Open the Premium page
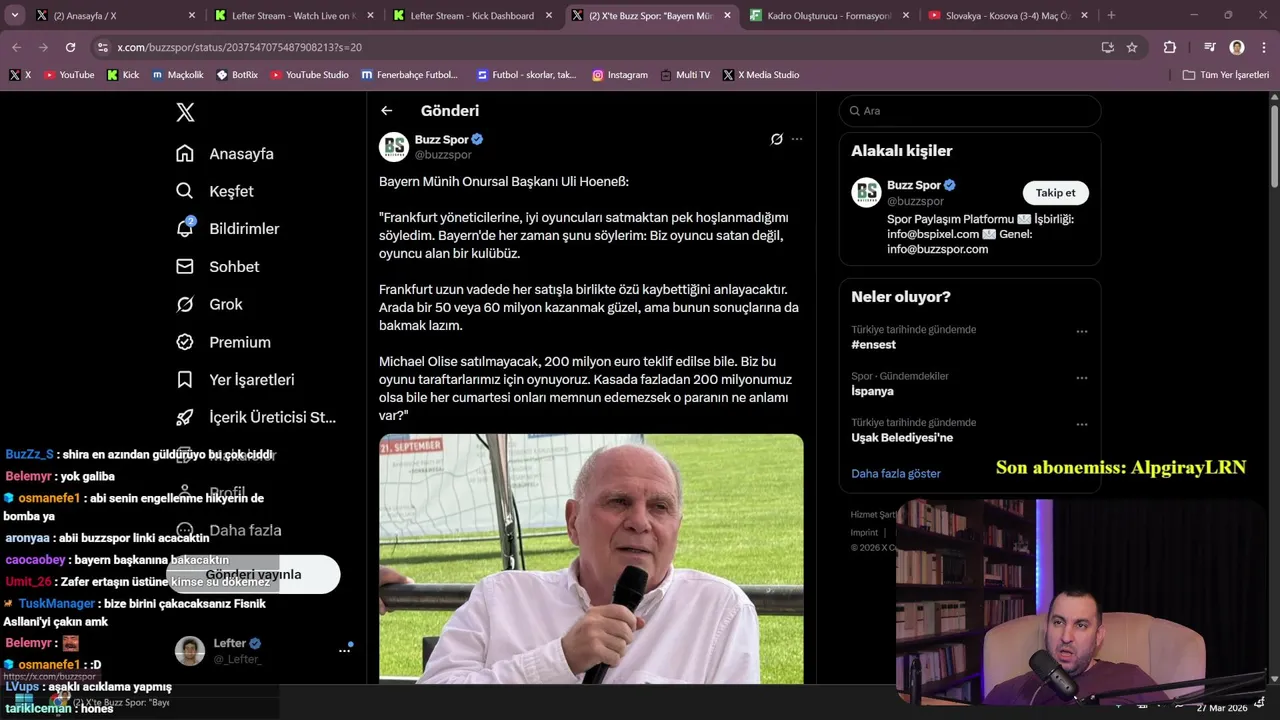 coord(223,342)
